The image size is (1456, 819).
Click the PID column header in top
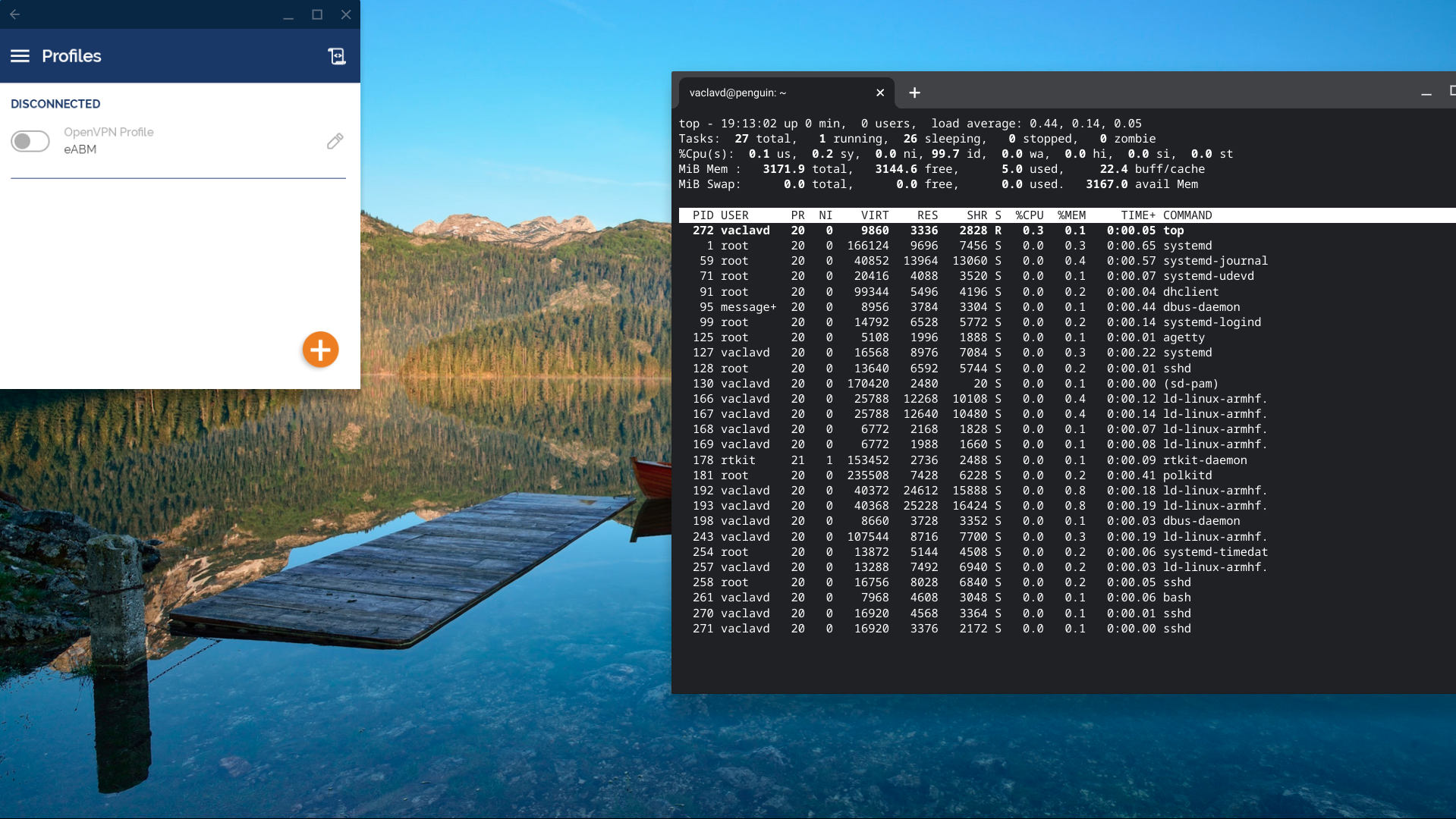click(703, 215)
